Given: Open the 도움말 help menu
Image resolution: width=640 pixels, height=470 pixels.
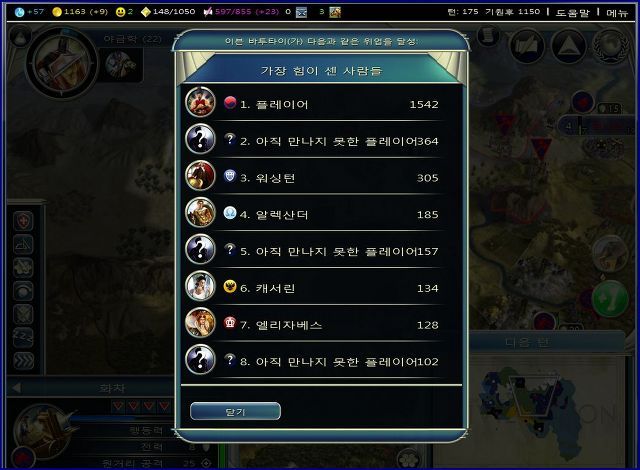Looking at the screenshot, I should 573,12.
